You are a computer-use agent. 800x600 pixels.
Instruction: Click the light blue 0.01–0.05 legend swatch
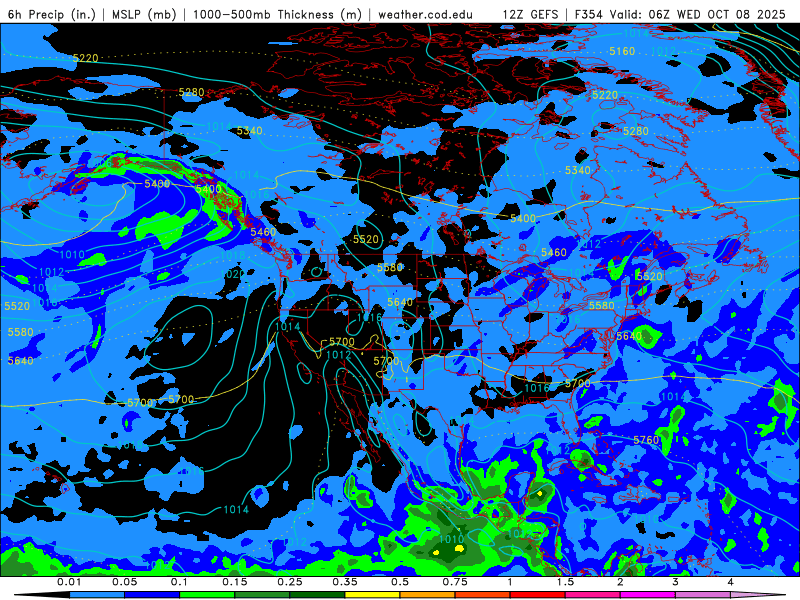pyautogui.click(x=97, y=595)
